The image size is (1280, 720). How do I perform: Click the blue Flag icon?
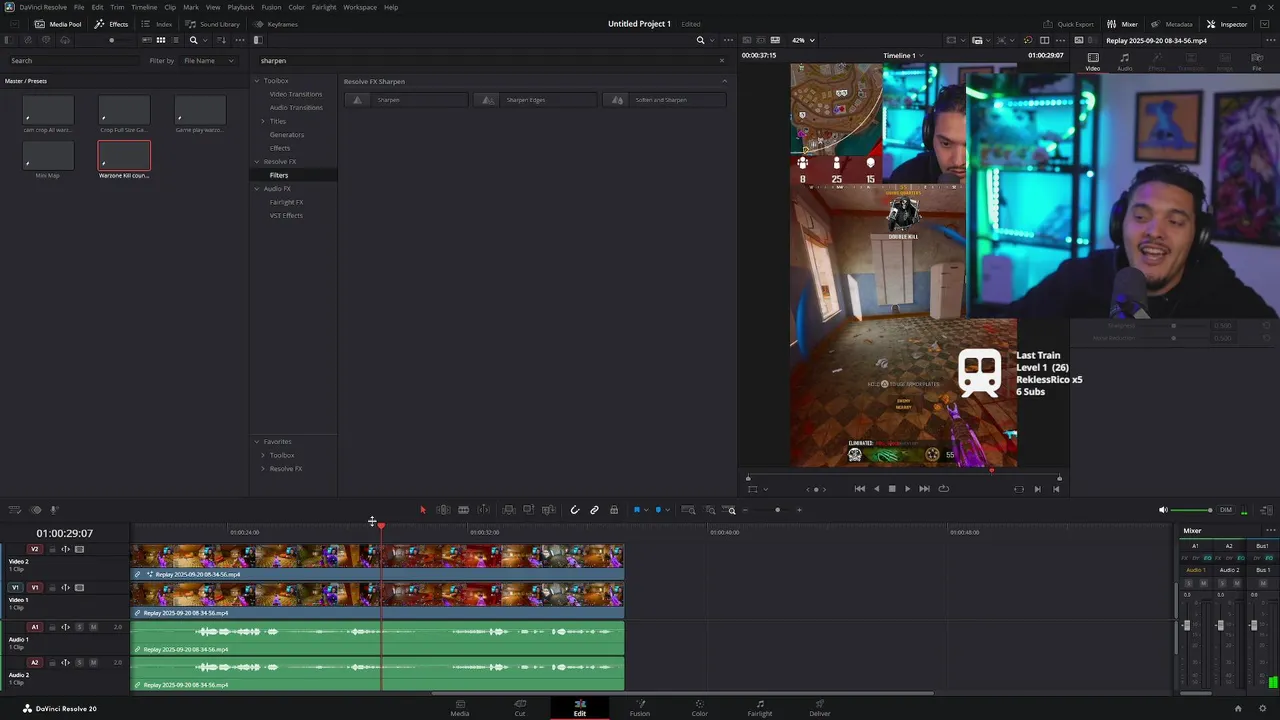pyautogui.click(x=636, y=510)
